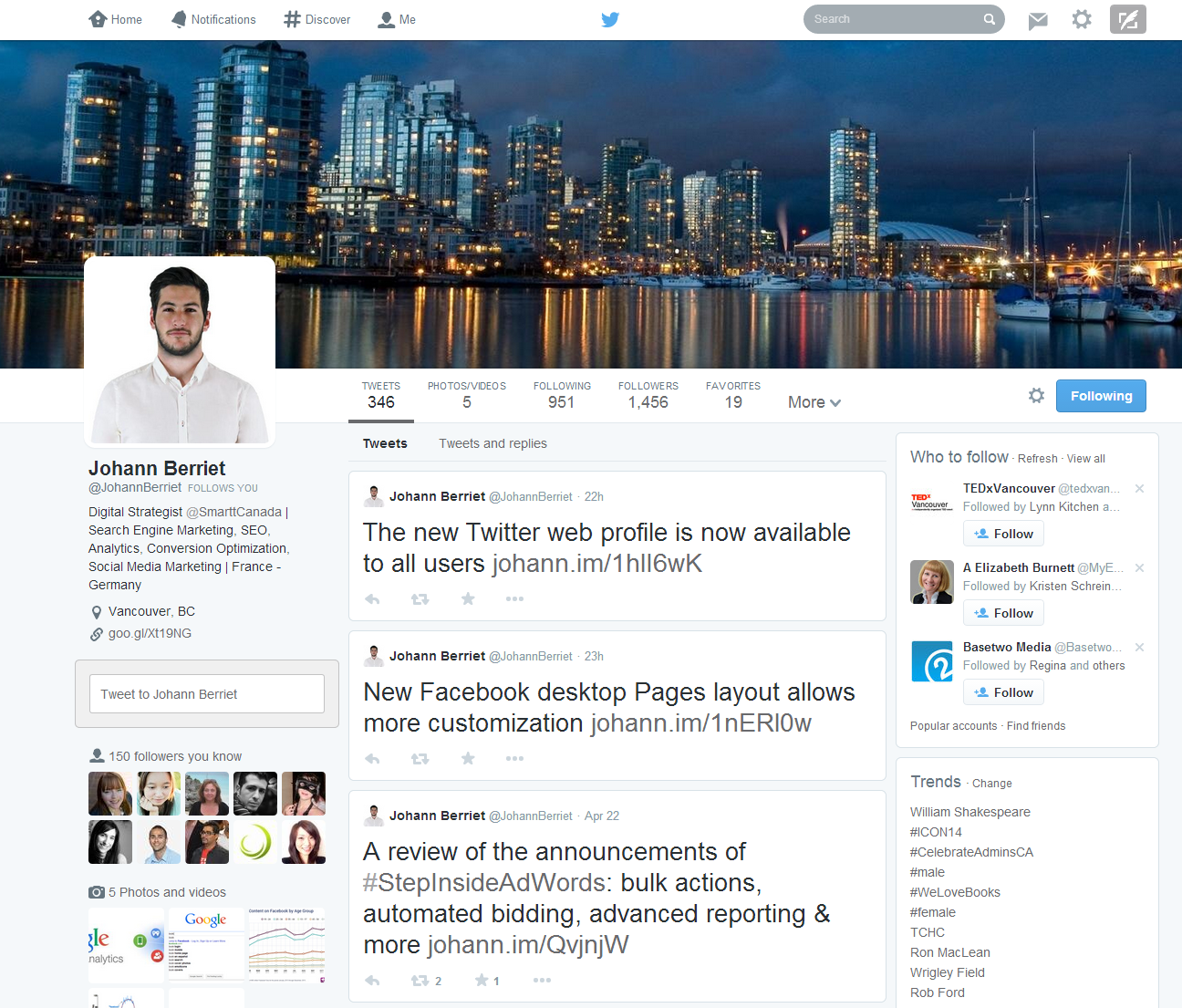Viewport: 1182px width, 1008px height.
Task: Toggle the blue Following button
Action: click(1101, 396)
